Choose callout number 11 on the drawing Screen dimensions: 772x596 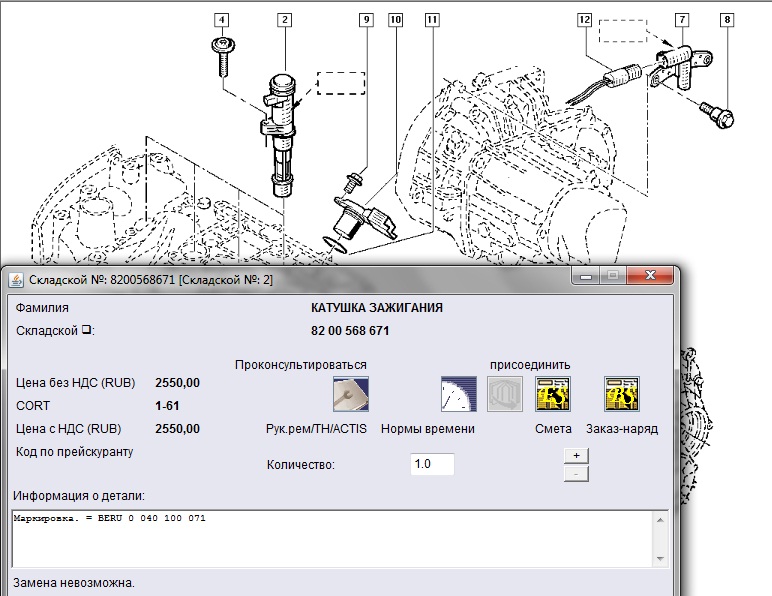click(x=431, y=19)
